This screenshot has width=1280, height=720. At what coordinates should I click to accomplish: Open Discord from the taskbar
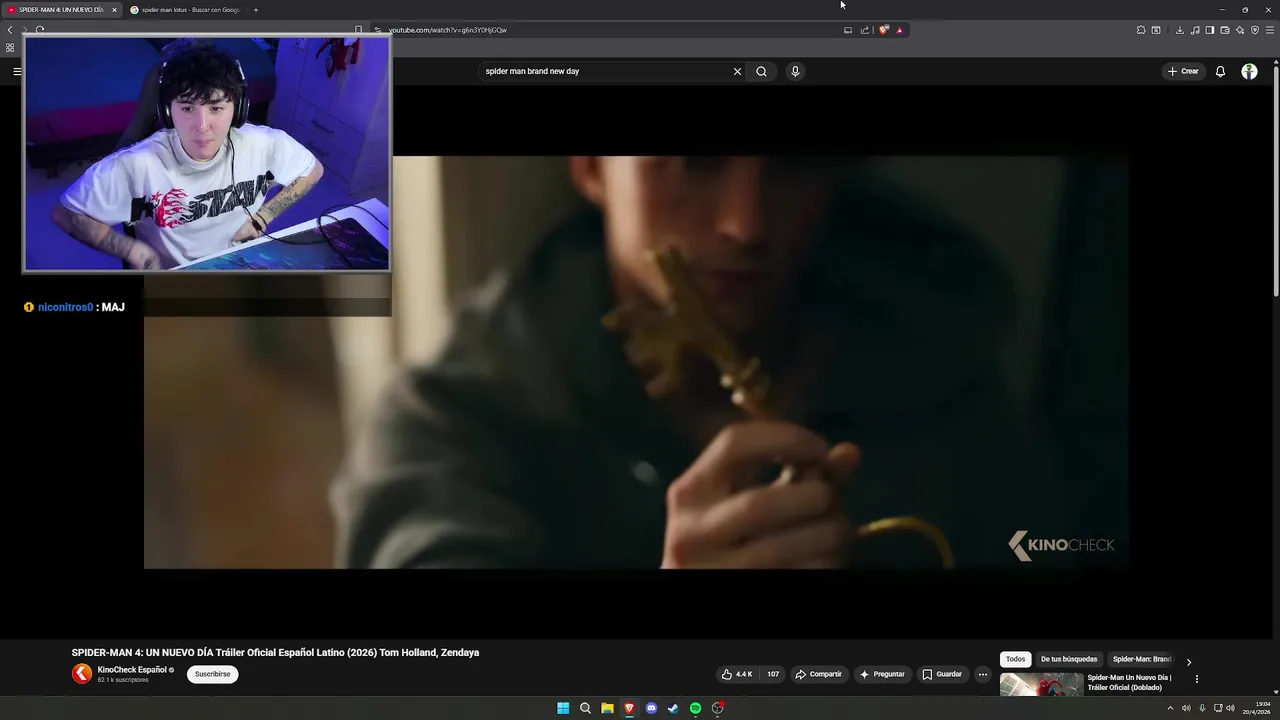[651, 708]
